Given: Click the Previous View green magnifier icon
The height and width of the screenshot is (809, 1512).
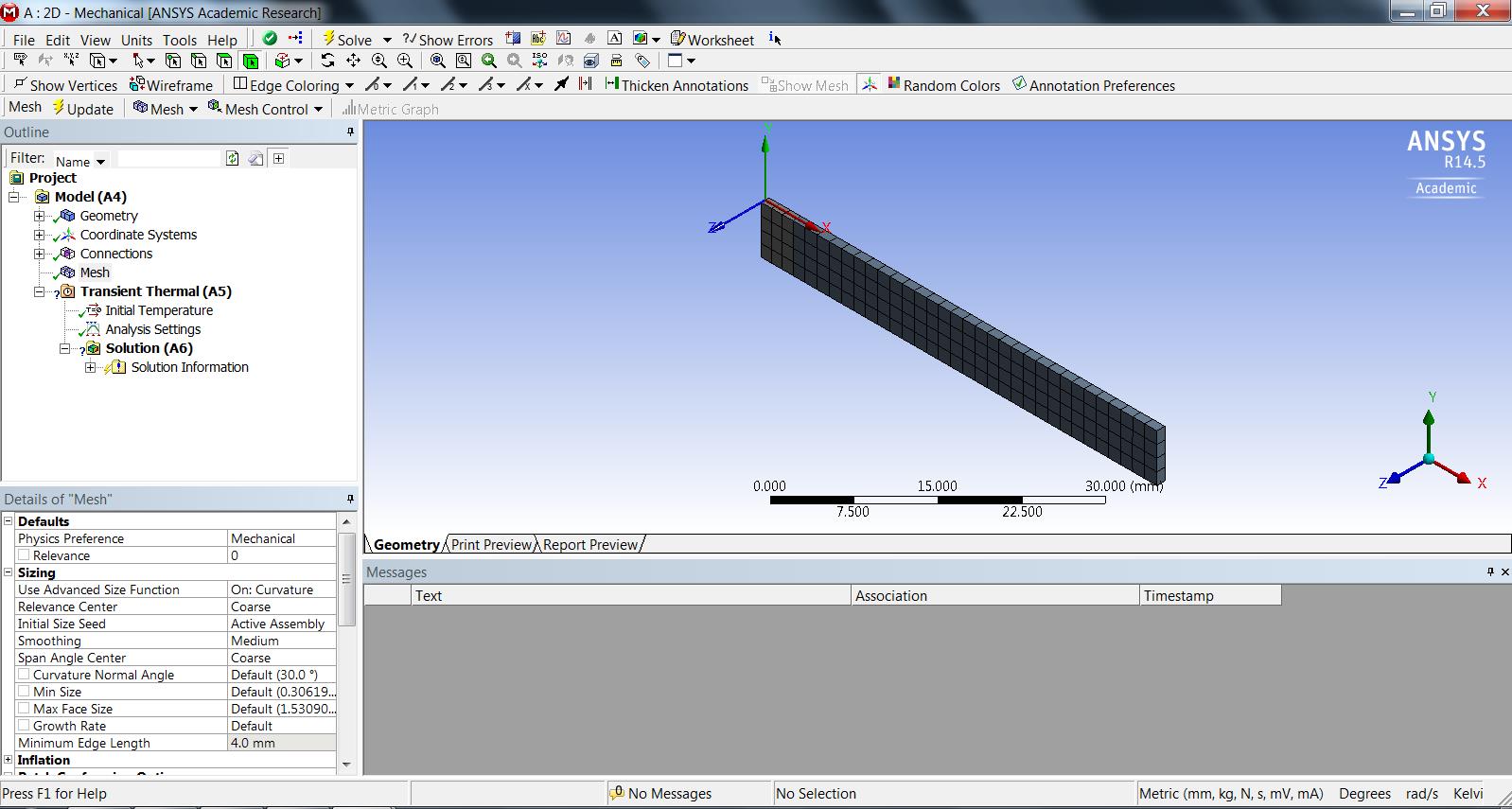Looking at the screenshot, I should point(488,61).
